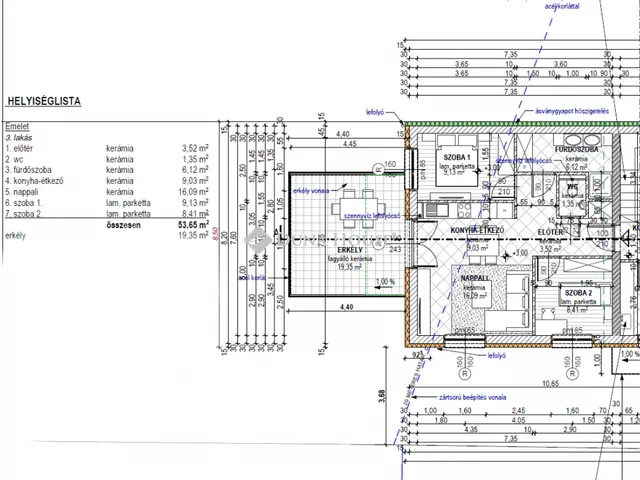Select the NAPPALI living room label

(x=474, y=277)
